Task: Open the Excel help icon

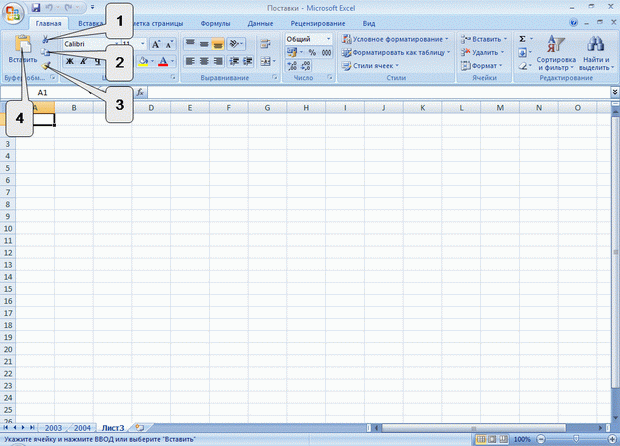Action: (x=573, y=23)
